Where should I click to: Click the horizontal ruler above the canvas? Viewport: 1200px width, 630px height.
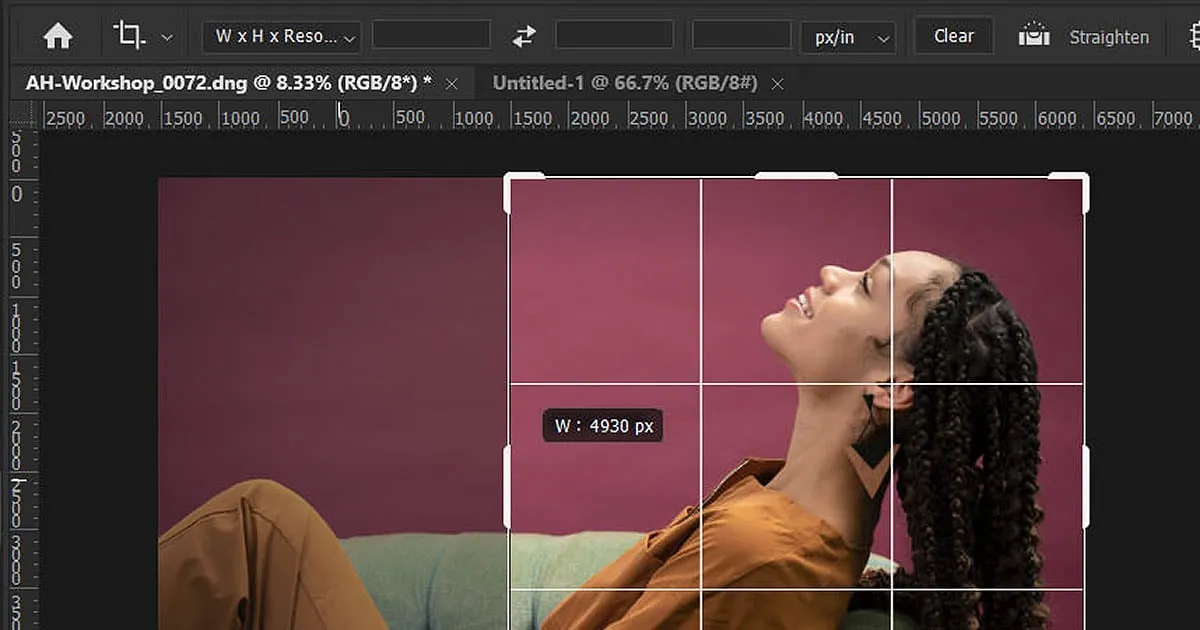[x=600, y=117]
